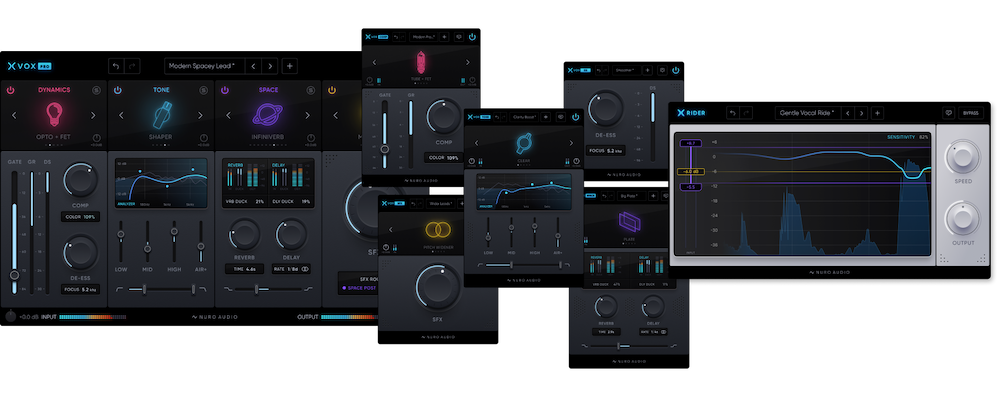The width and height of the screenshot is (1000, 397).
Task: Select the Analyzer label in Tone graph
Action: [x=126, y=204]
